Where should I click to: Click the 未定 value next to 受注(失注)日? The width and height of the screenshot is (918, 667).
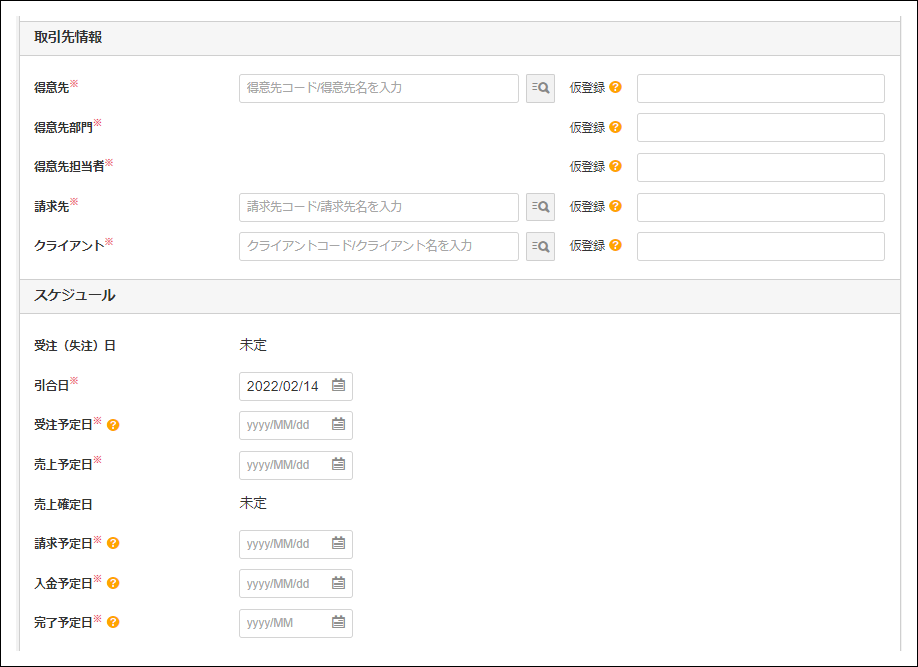pos(253,346)
